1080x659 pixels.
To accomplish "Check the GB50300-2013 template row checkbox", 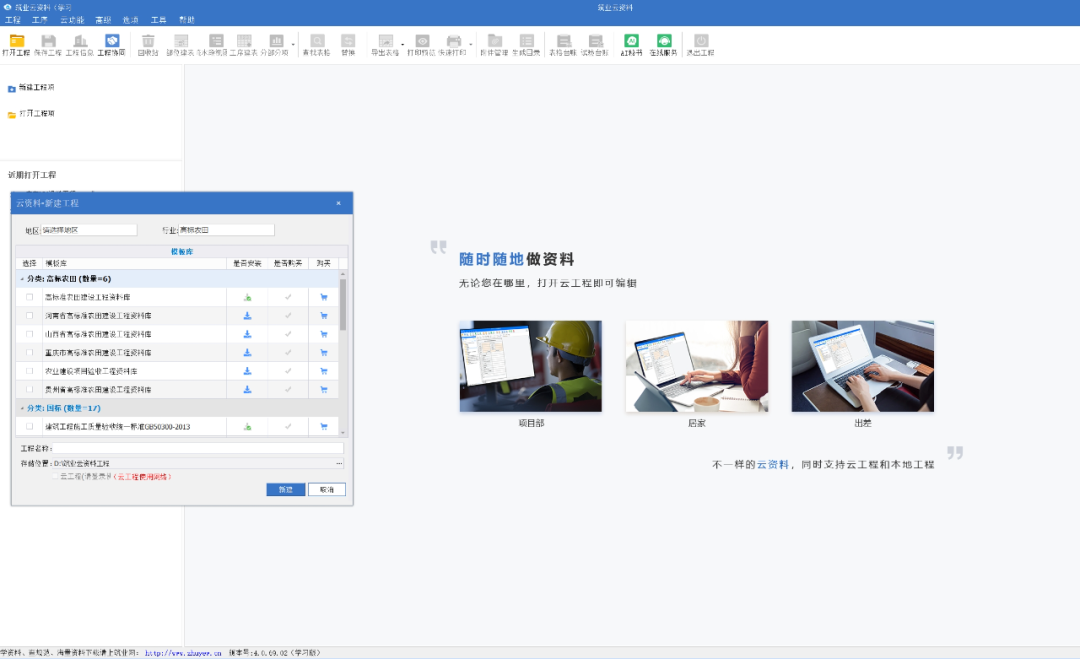I will [30, 426].
